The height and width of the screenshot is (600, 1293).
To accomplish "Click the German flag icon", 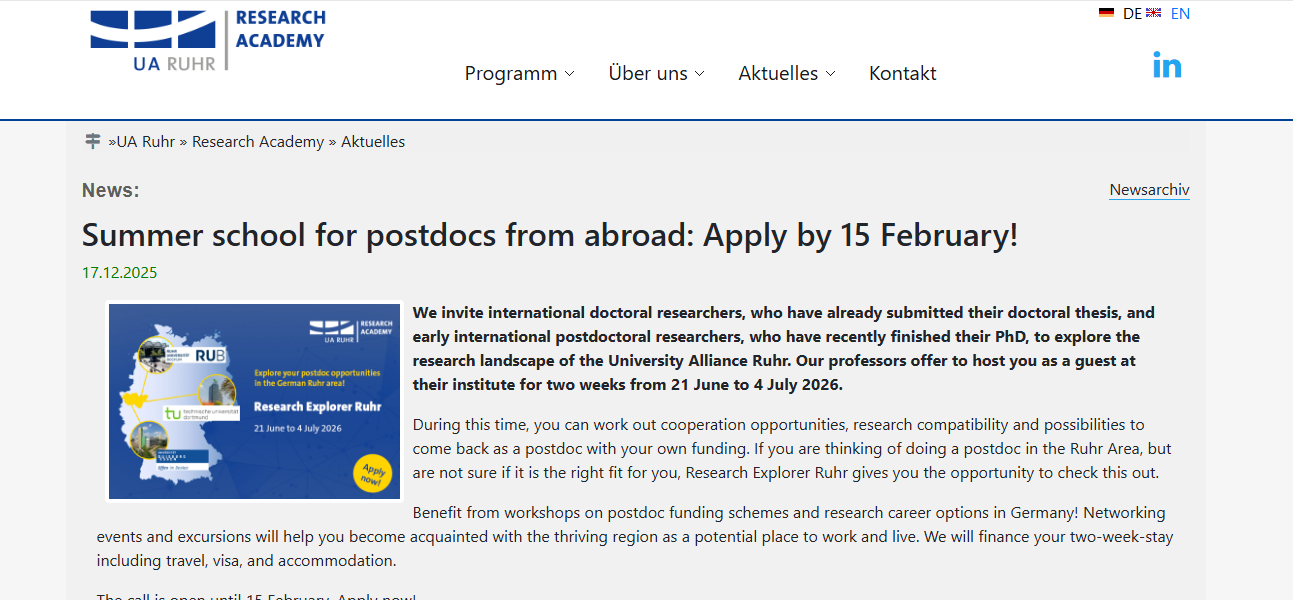I will (x=1106, y=13).
